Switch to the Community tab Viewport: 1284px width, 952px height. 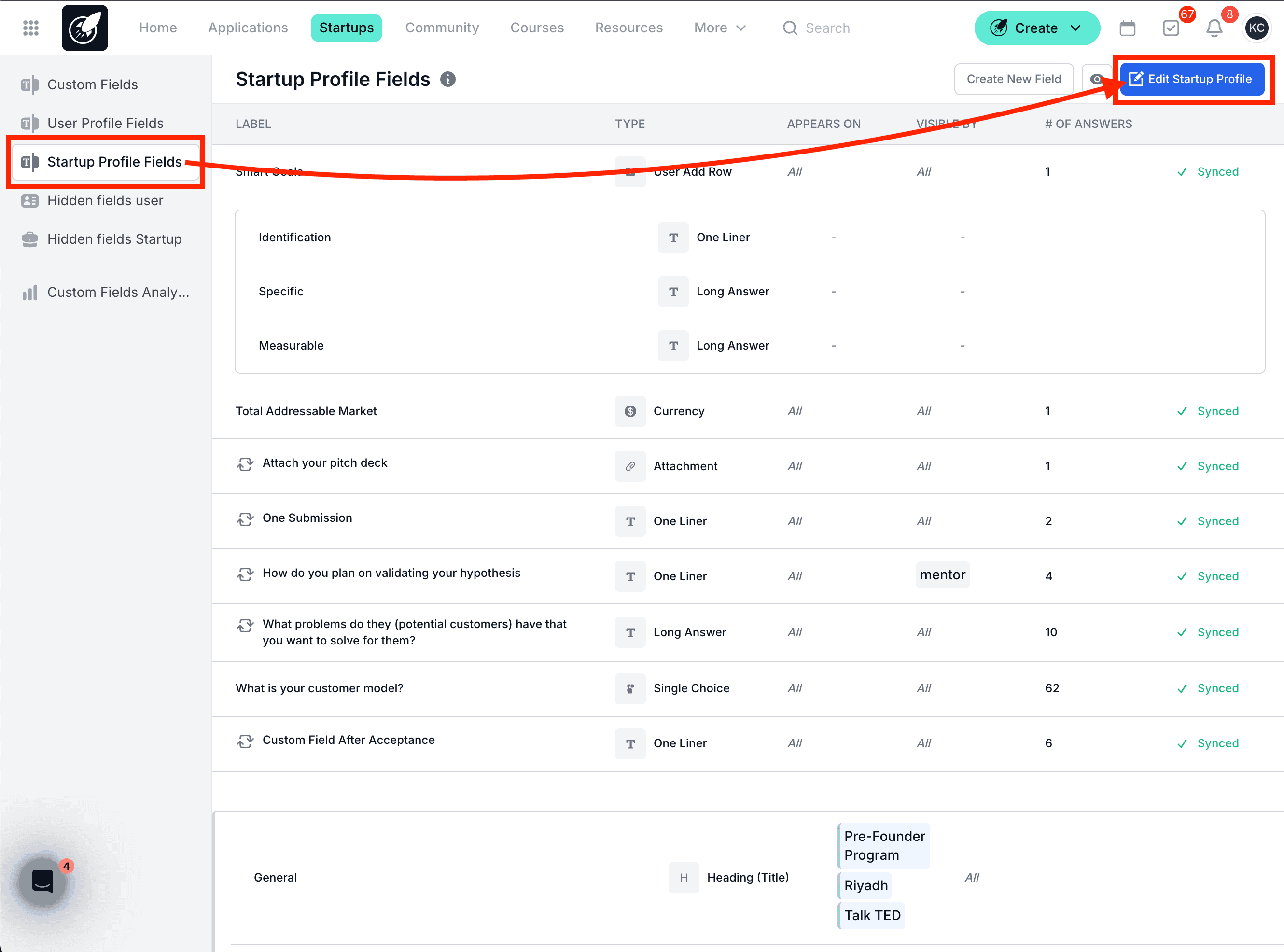441,28
